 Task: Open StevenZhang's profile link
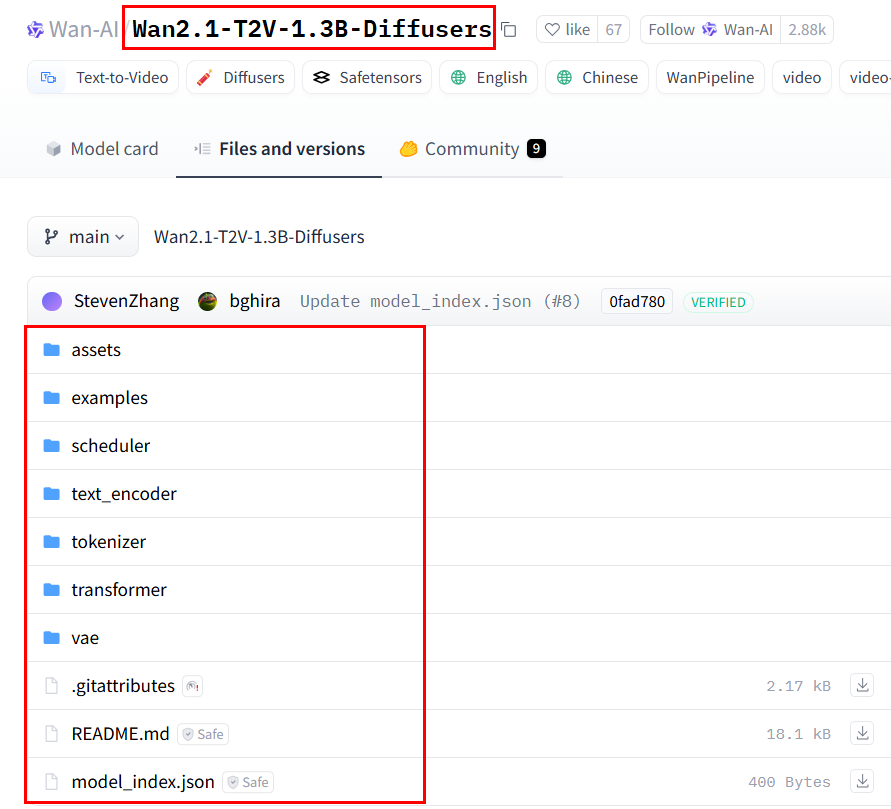(x=127, y=301)
